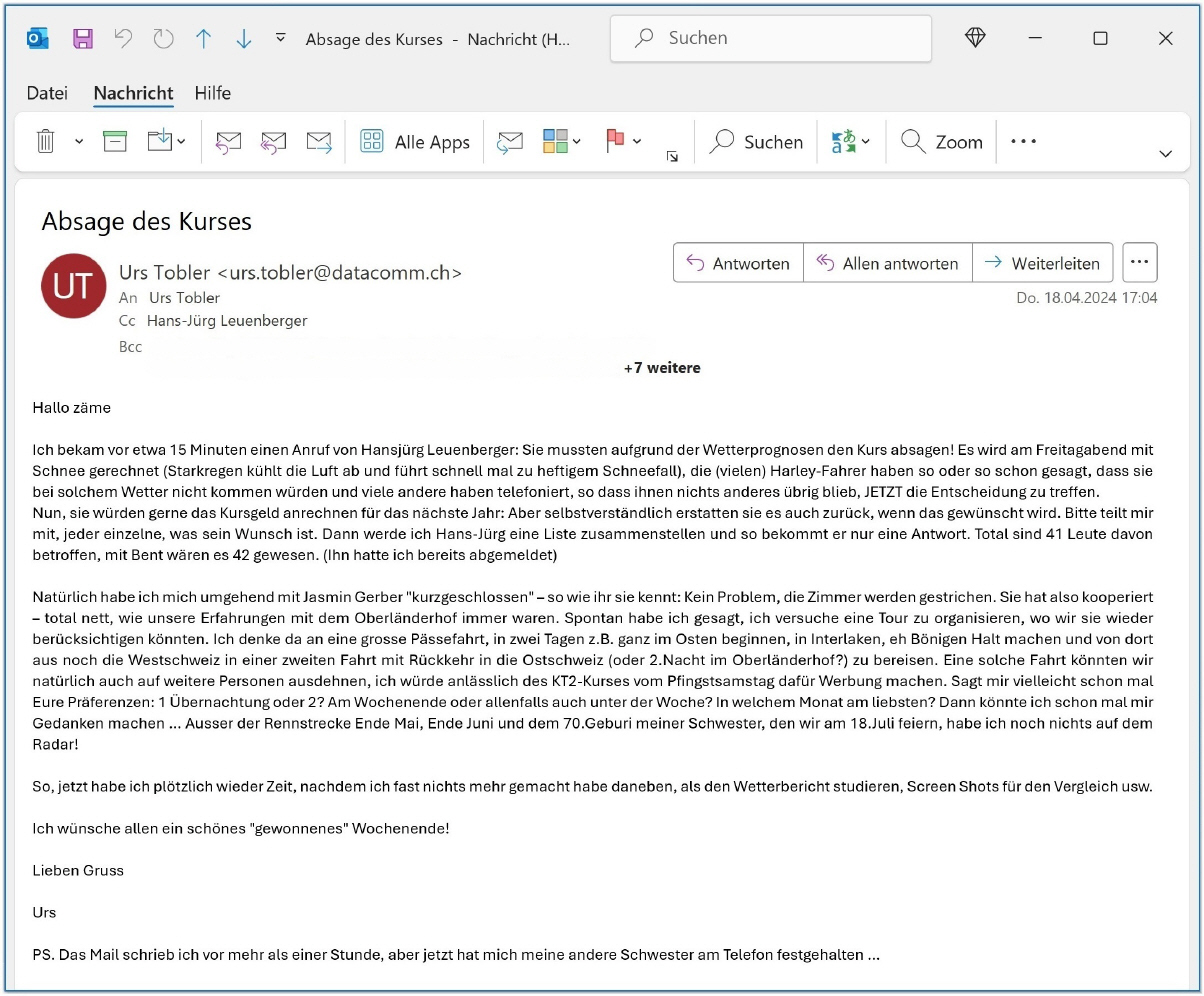Screen dimensions: 1204x996
Task: Click the Antworten button
Action: pos(738,264)
